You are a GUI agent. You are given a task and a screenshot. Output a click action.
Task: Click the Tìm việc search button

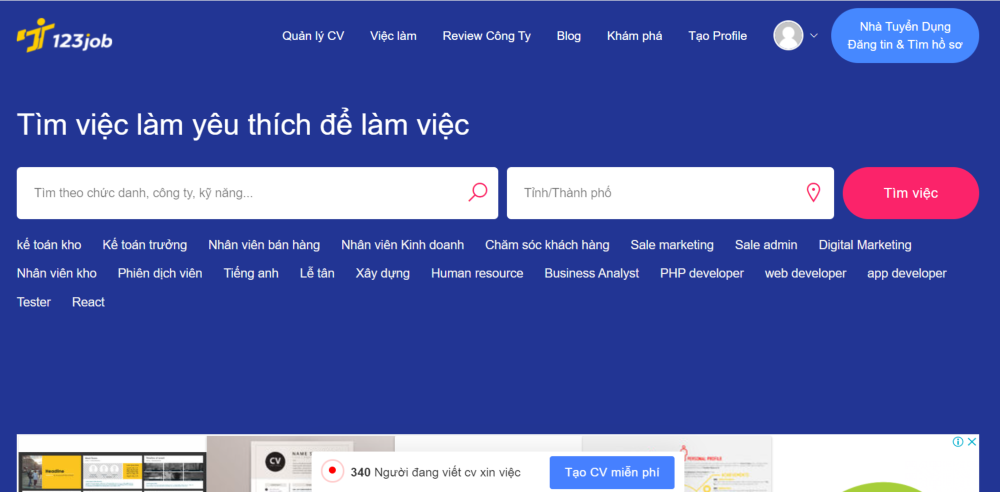click(911, 193)
